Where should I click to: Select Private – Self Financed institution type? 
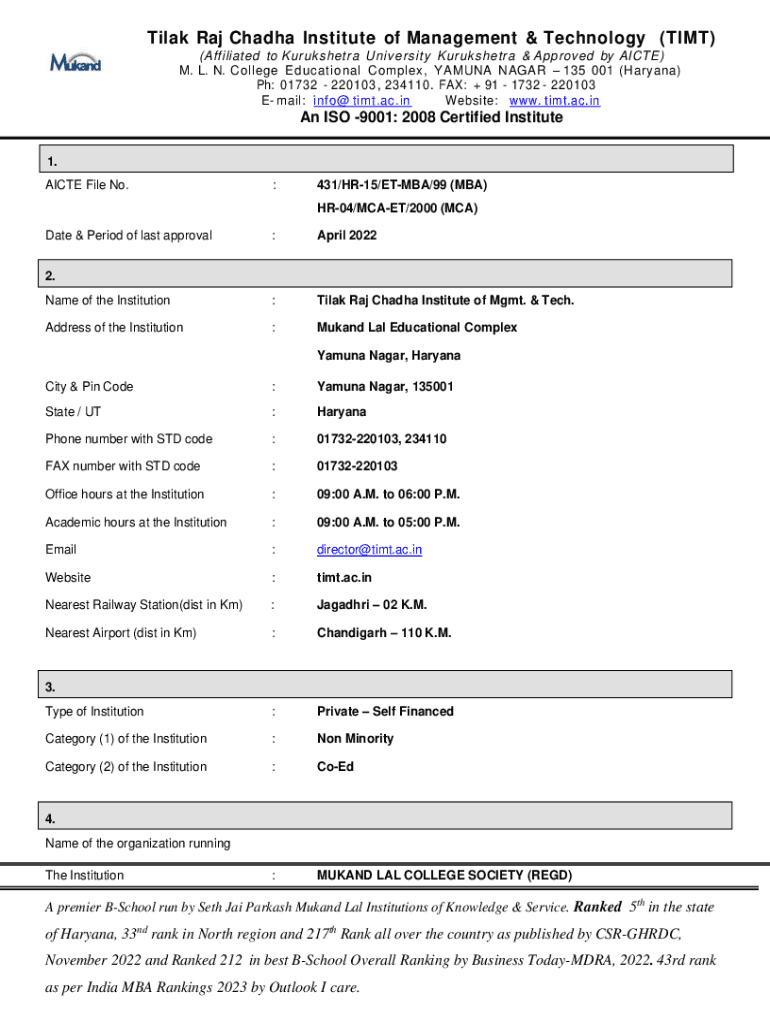(385, 712)
